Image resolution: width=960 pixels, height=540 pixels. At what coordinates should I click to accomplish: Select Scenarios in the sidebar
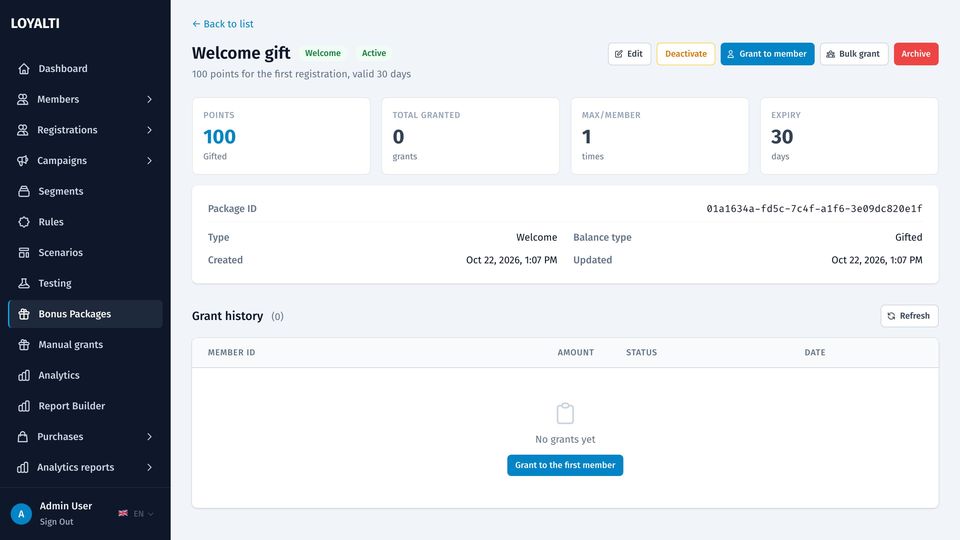coord(85,252)
